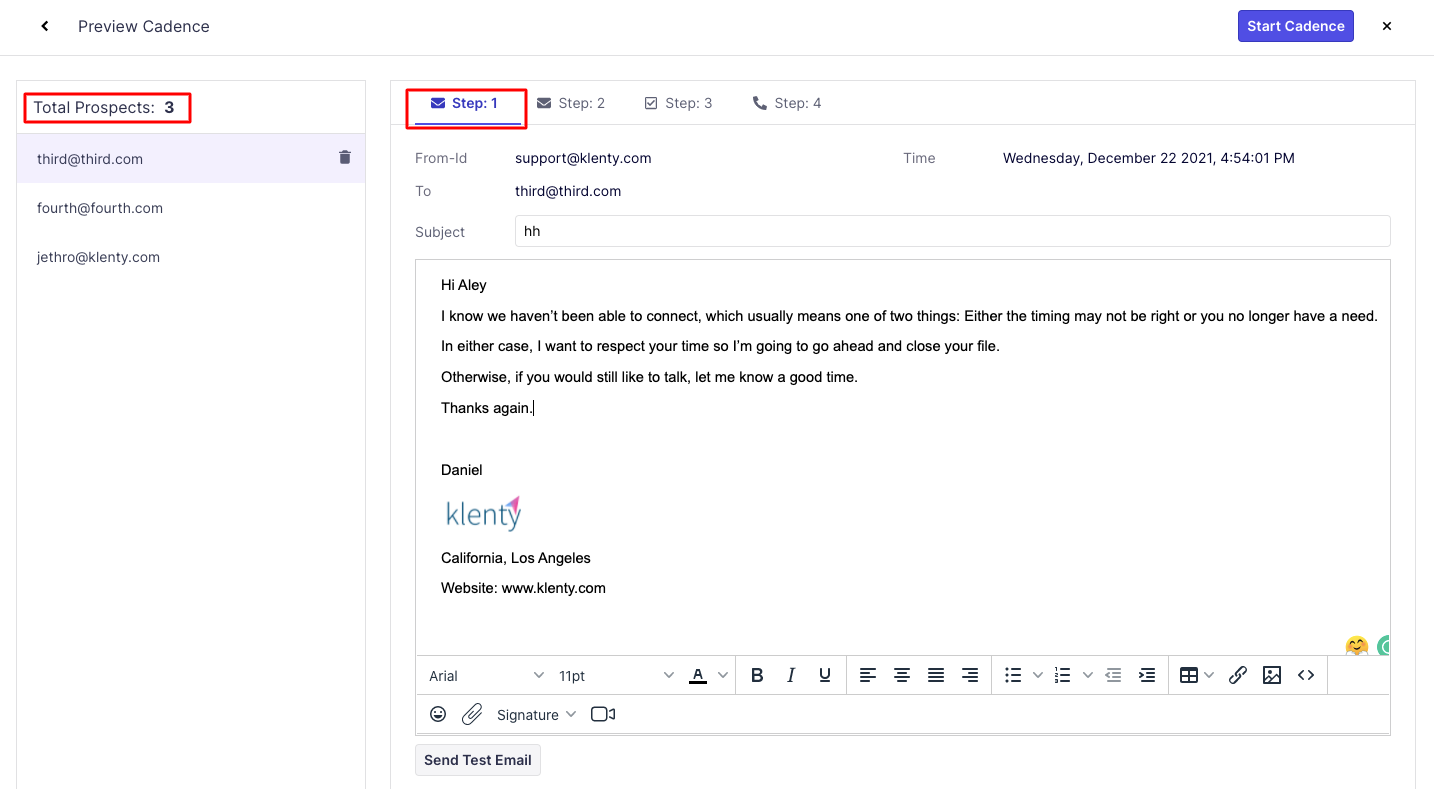
Task: Open the emoji picker
Action: click(x=438, y=714)
